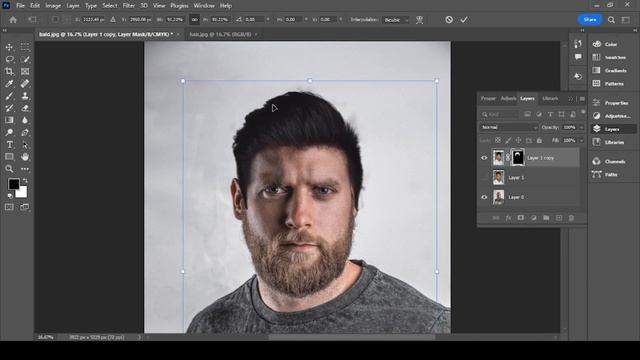This screenshot has height=360, width=640.
Task: Open the layer filter Kind dropdown
Action: point(500,115)
